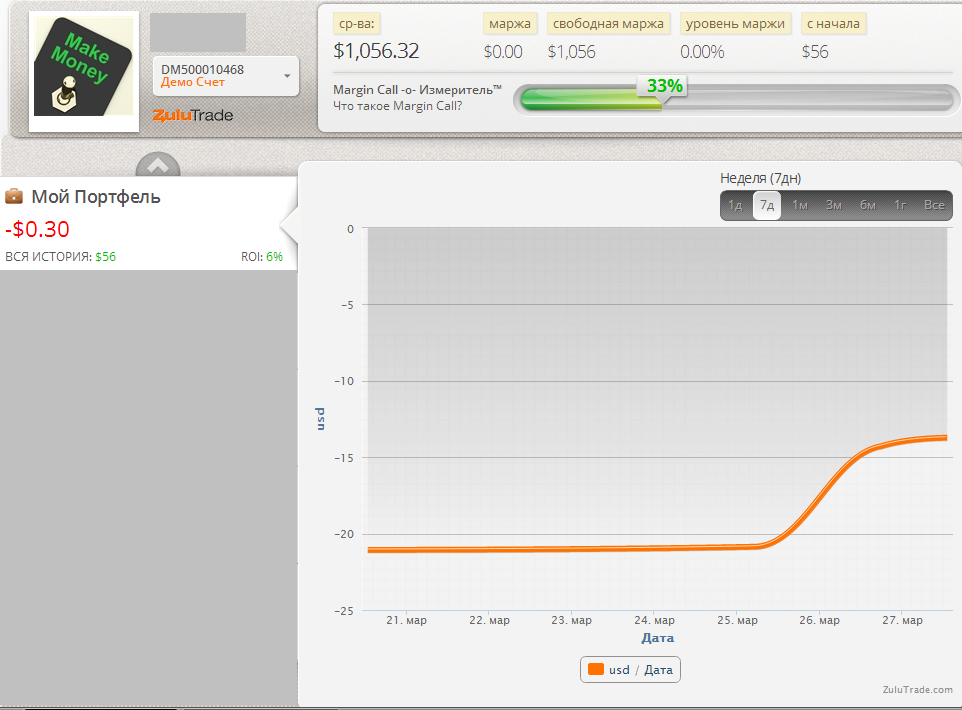
Task: Click the ZuluTrade logo
Action: (193, 115)
